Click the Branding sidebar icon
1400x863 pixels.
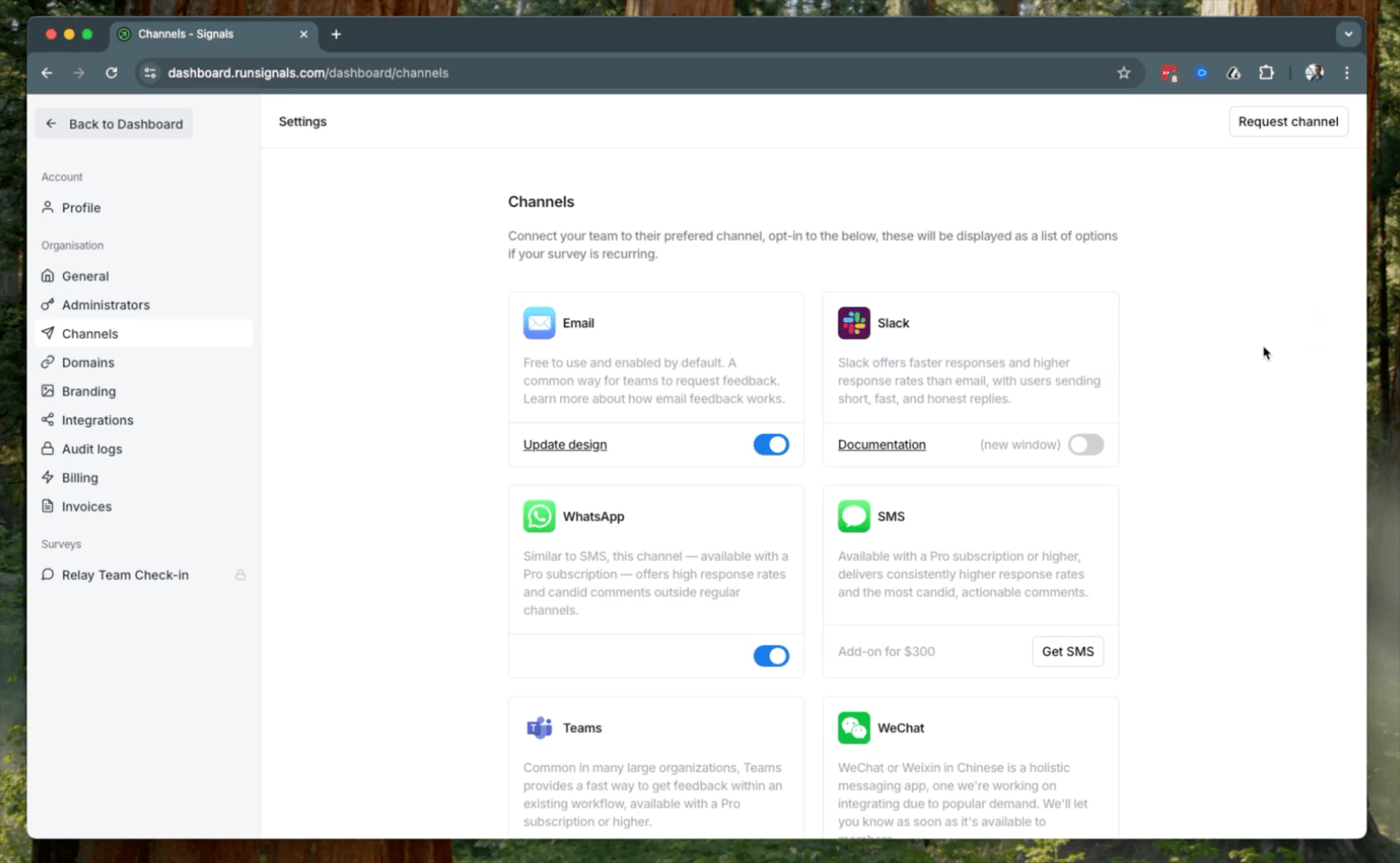tap(48, 391)
